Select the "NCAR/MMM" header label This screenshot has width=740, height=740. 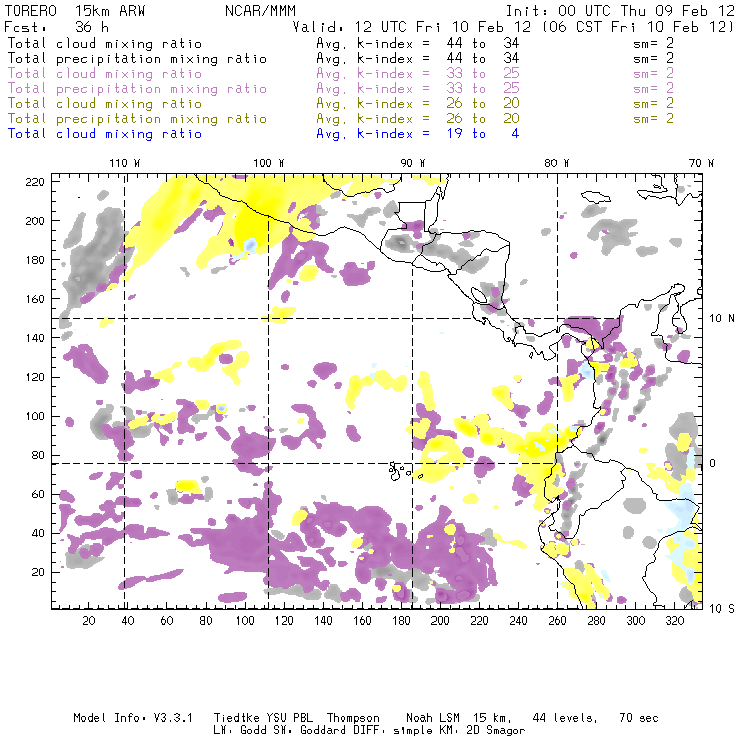[260, 11]
